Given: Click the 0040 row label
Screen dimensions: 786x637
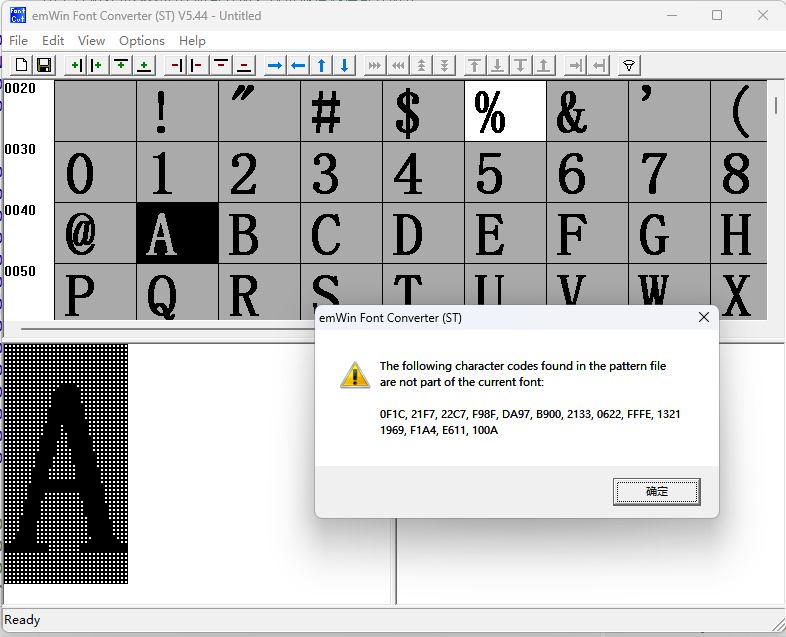Looking at the screenshot, I should pyautogui.click(x=20, y=210).
